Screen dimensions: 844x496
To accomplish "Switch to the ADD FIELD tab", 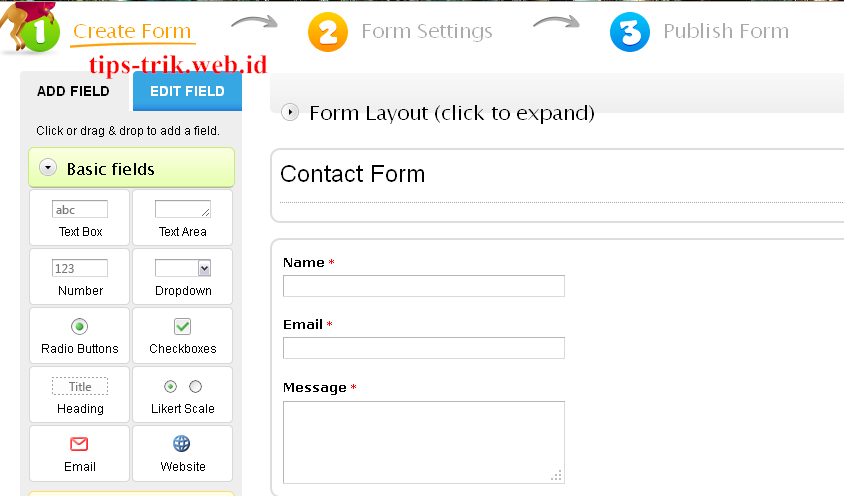I will point(73,91).
